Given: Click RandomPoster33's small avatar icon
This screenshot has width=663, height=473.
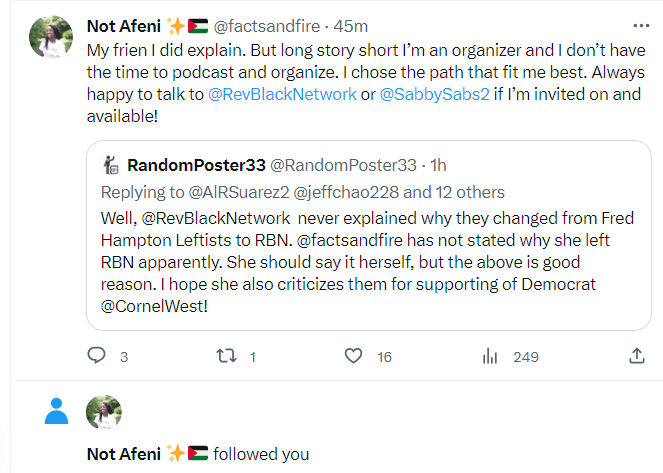Looking at the screenshot, I should coord(112,165).
